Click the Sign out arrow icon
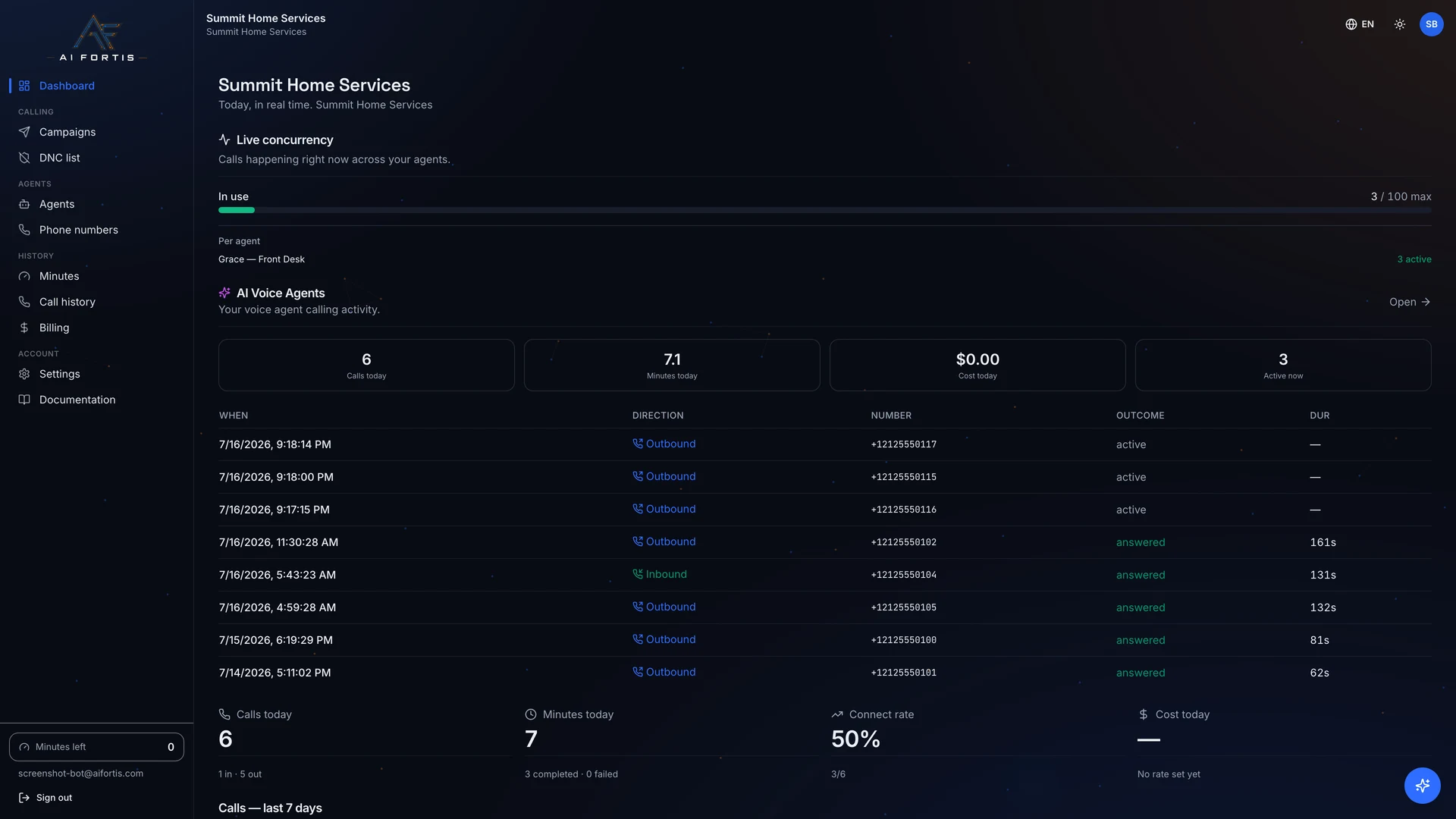Image resolution: width=1456 pixels, height=819 pixels. [24, 798]
